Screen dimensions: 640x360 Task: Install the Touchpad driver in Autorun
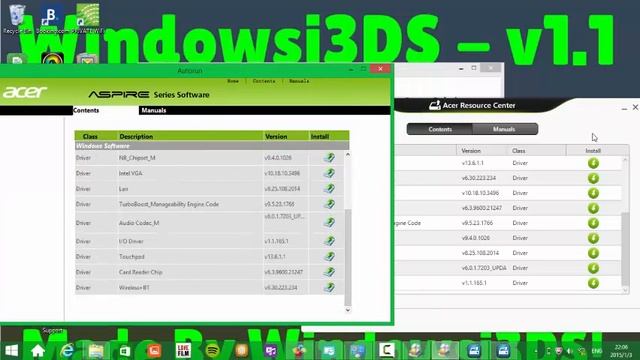(x=329, y=256)
